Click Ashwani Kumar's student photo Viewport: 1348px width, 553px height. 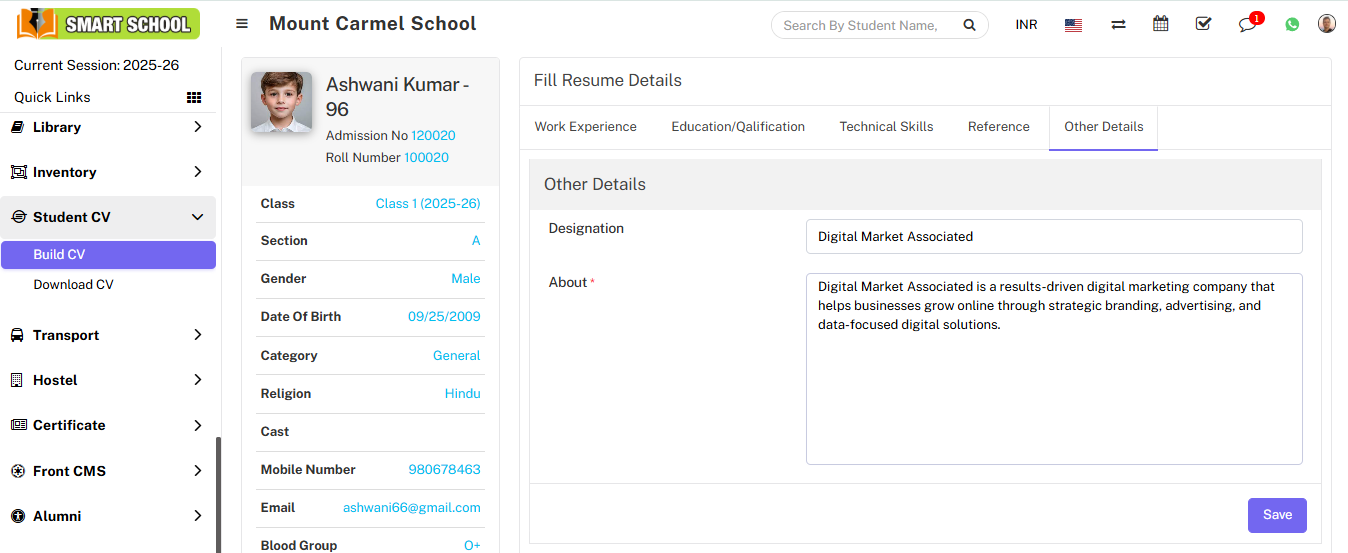click(281, 102)
